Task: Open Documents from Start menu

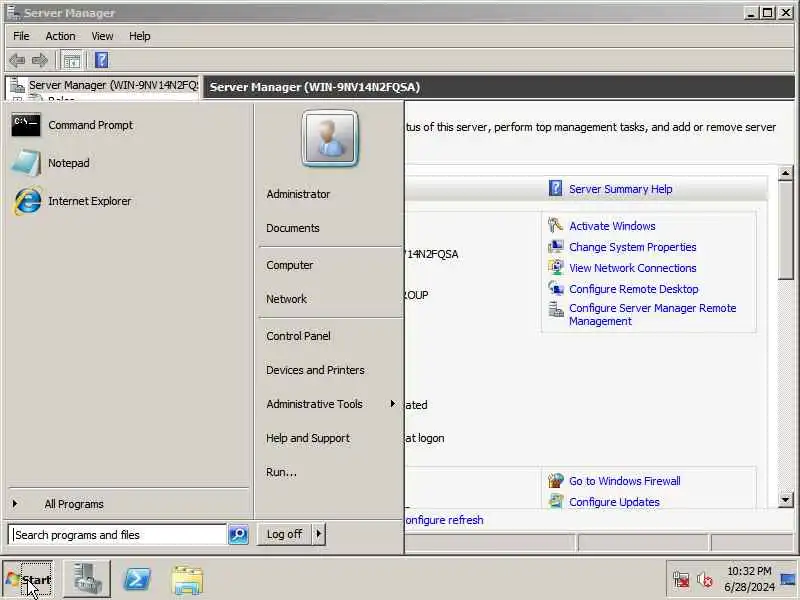Action: click(293, 228)
